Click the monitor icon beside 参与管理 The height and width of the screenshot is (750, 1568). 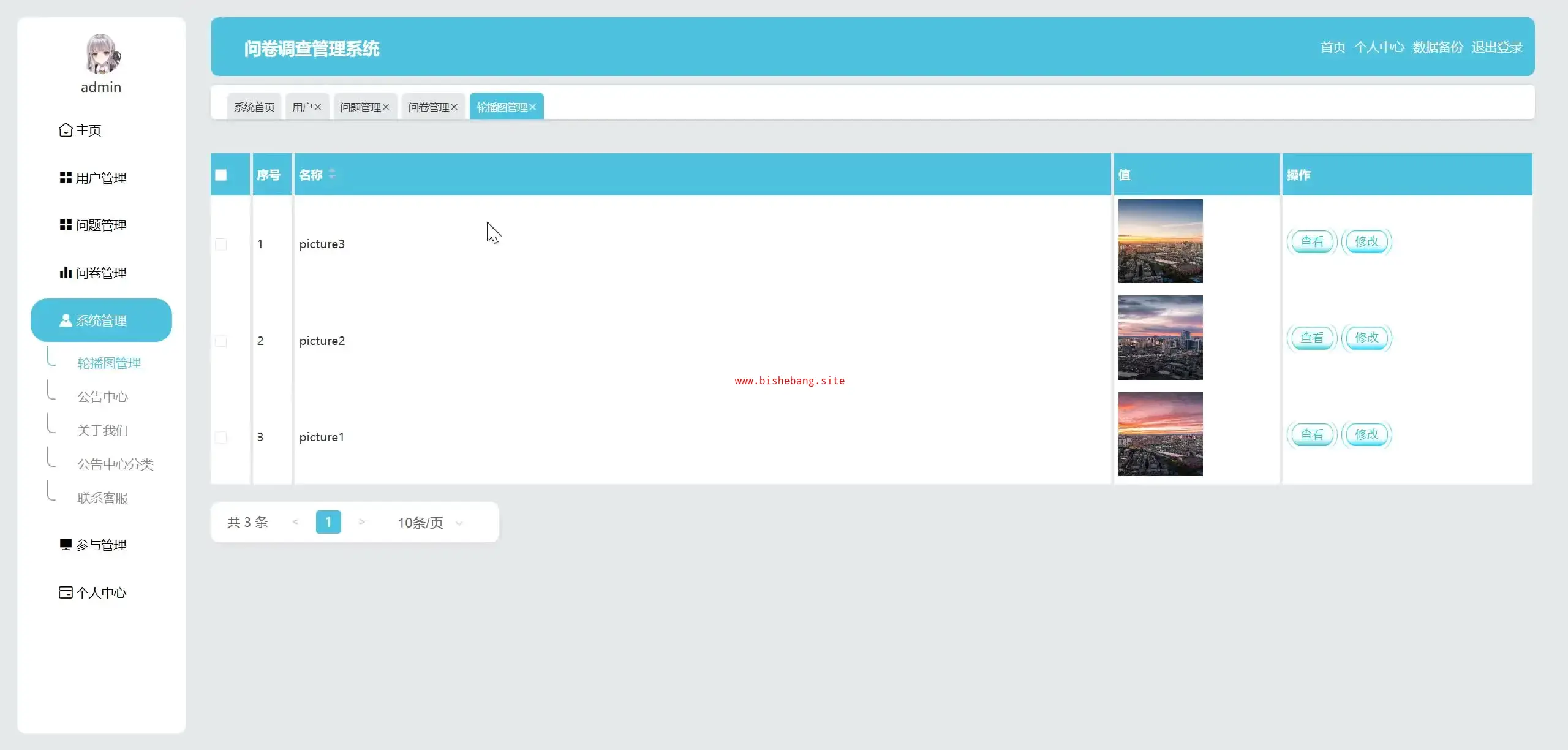[x=66, y=545]
